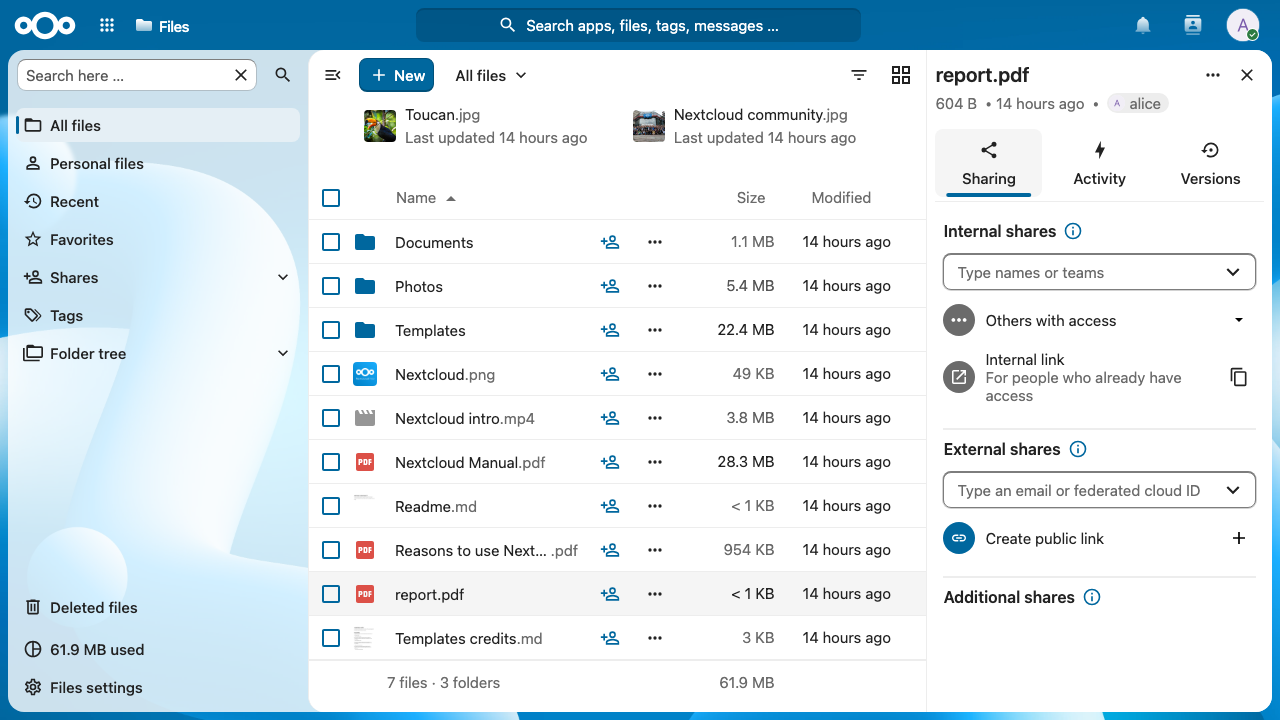This screenshot has width=1280, height=720.
Task: Click the New button
Action: [397, 75]
